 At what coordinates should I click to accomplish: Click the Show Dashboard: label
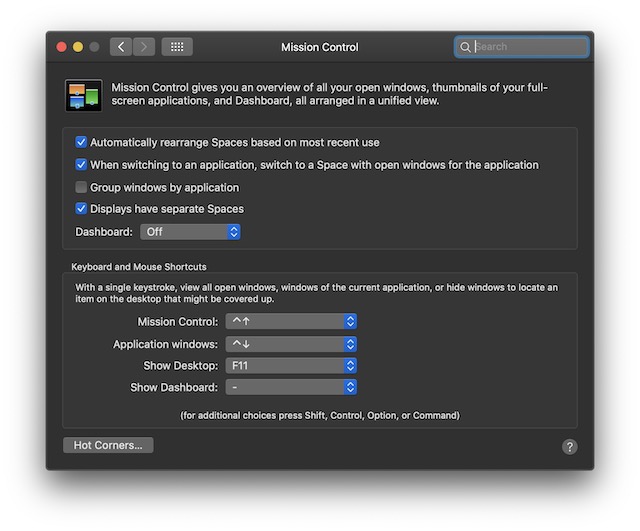tap(174, 387)
